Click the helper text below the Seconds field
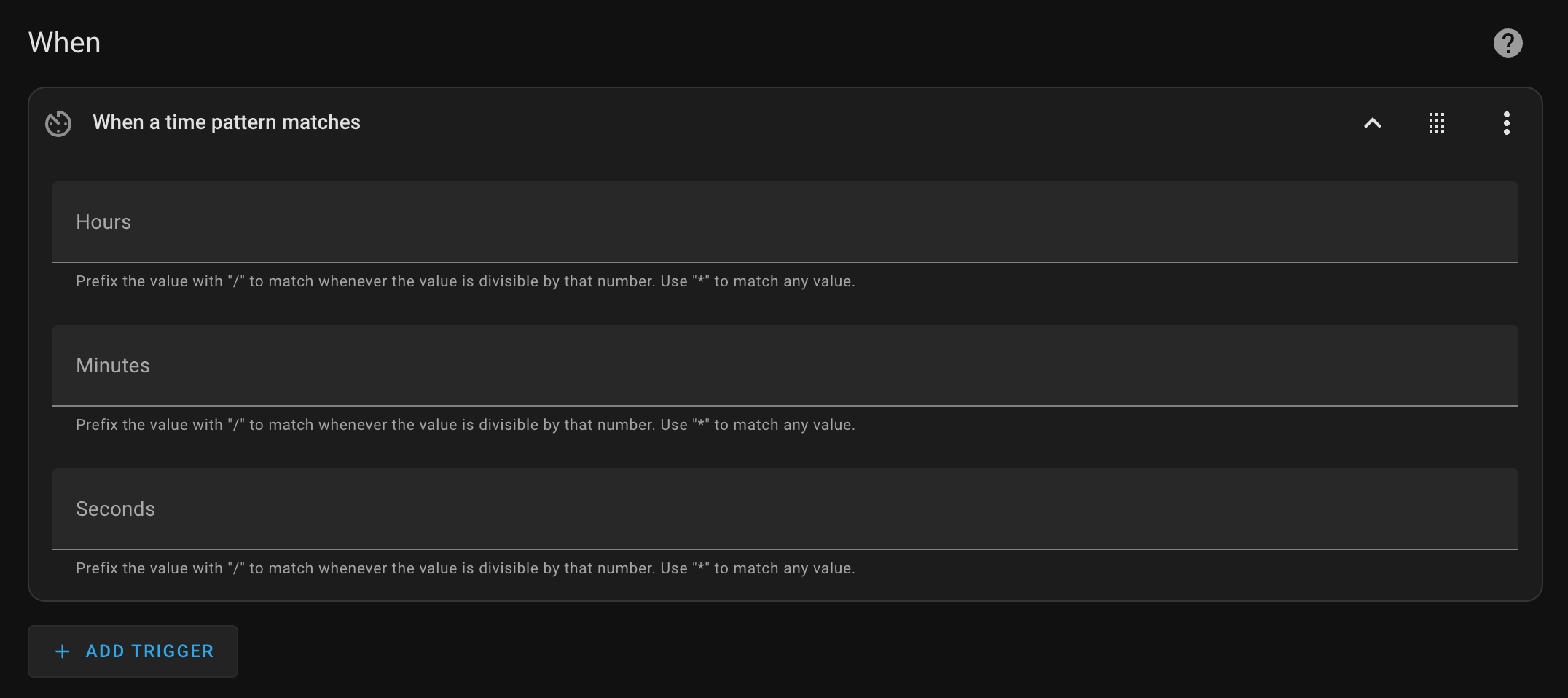Screen dimensions: 1568x698 click(465, 568)
